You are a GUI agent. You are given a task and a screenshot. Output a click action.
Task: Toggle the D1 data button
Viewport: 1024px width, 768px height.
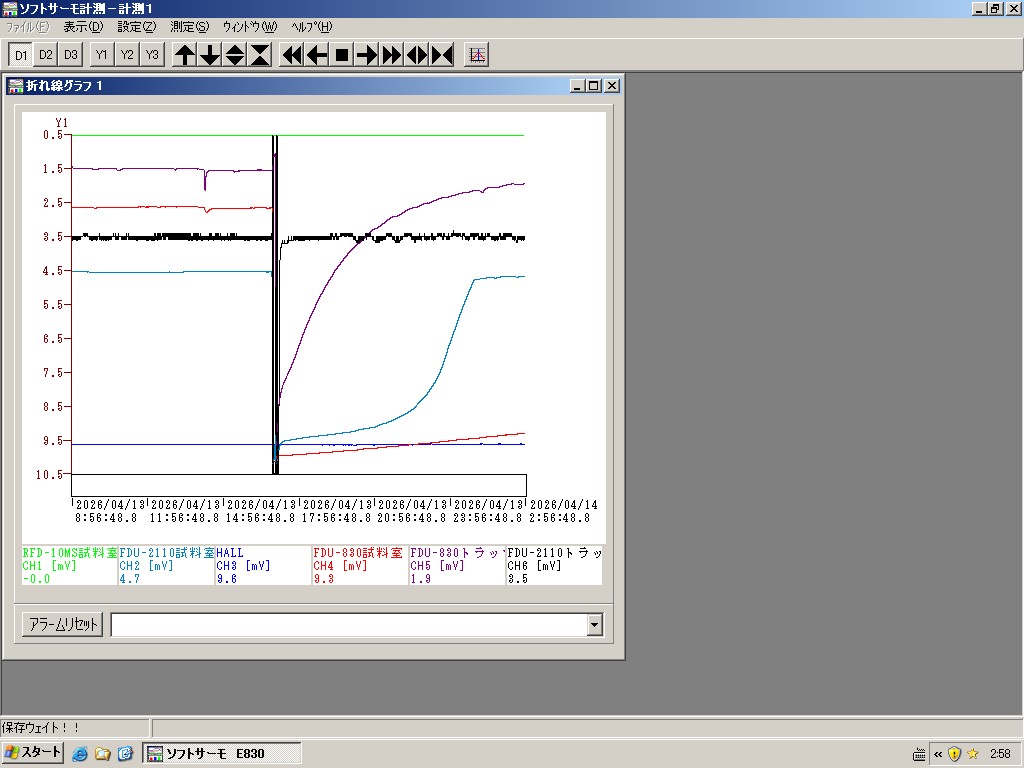[21, 55]
